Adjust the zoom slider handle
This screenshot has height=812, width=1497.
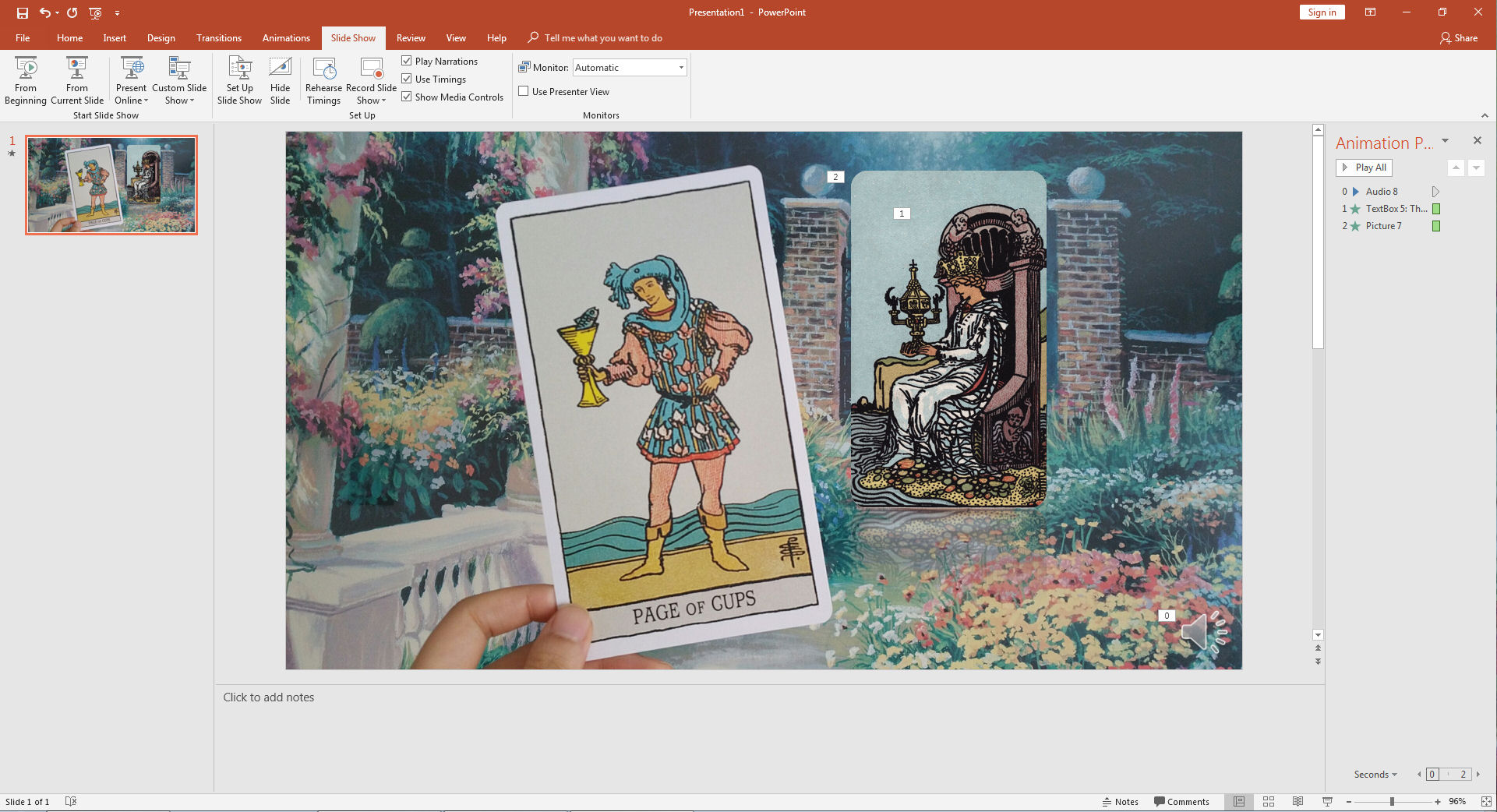(1392, 801)
